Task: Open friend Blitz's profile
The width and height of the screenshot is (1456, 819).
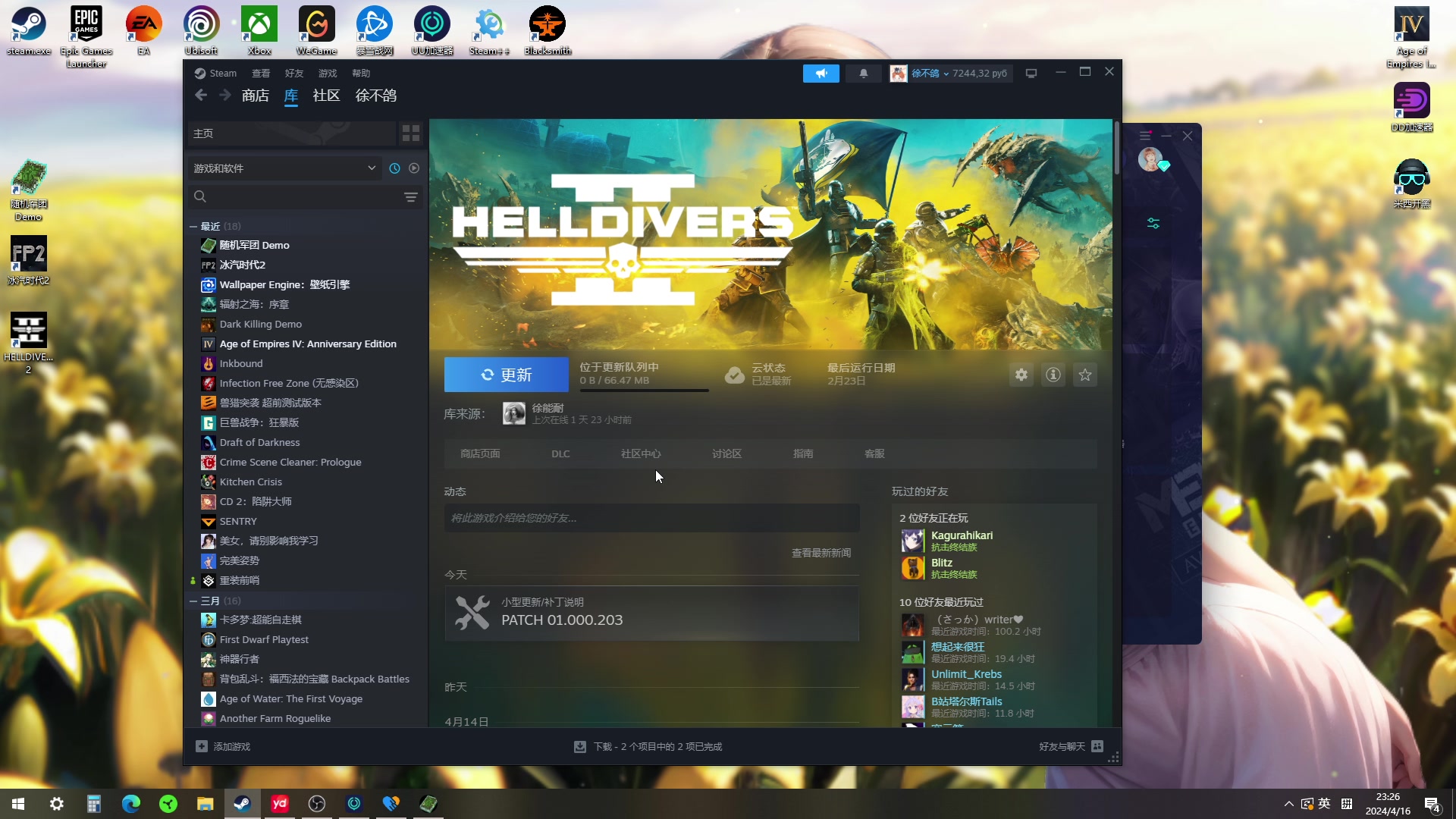Action: 942,563
